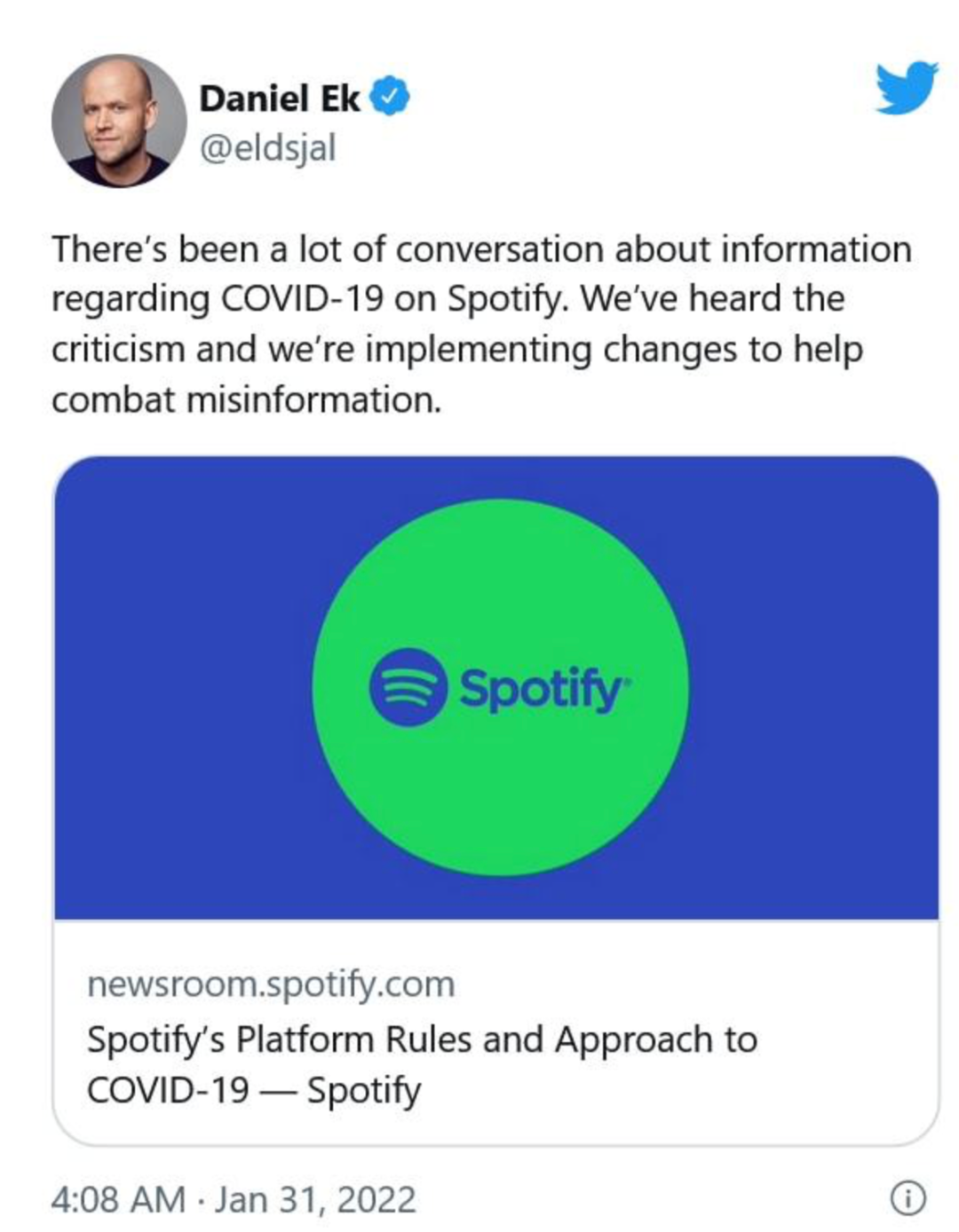This screenshot has height=1232, width=959.
Task: Click the word "criticism" in the tweet
Action: (117, 349)
